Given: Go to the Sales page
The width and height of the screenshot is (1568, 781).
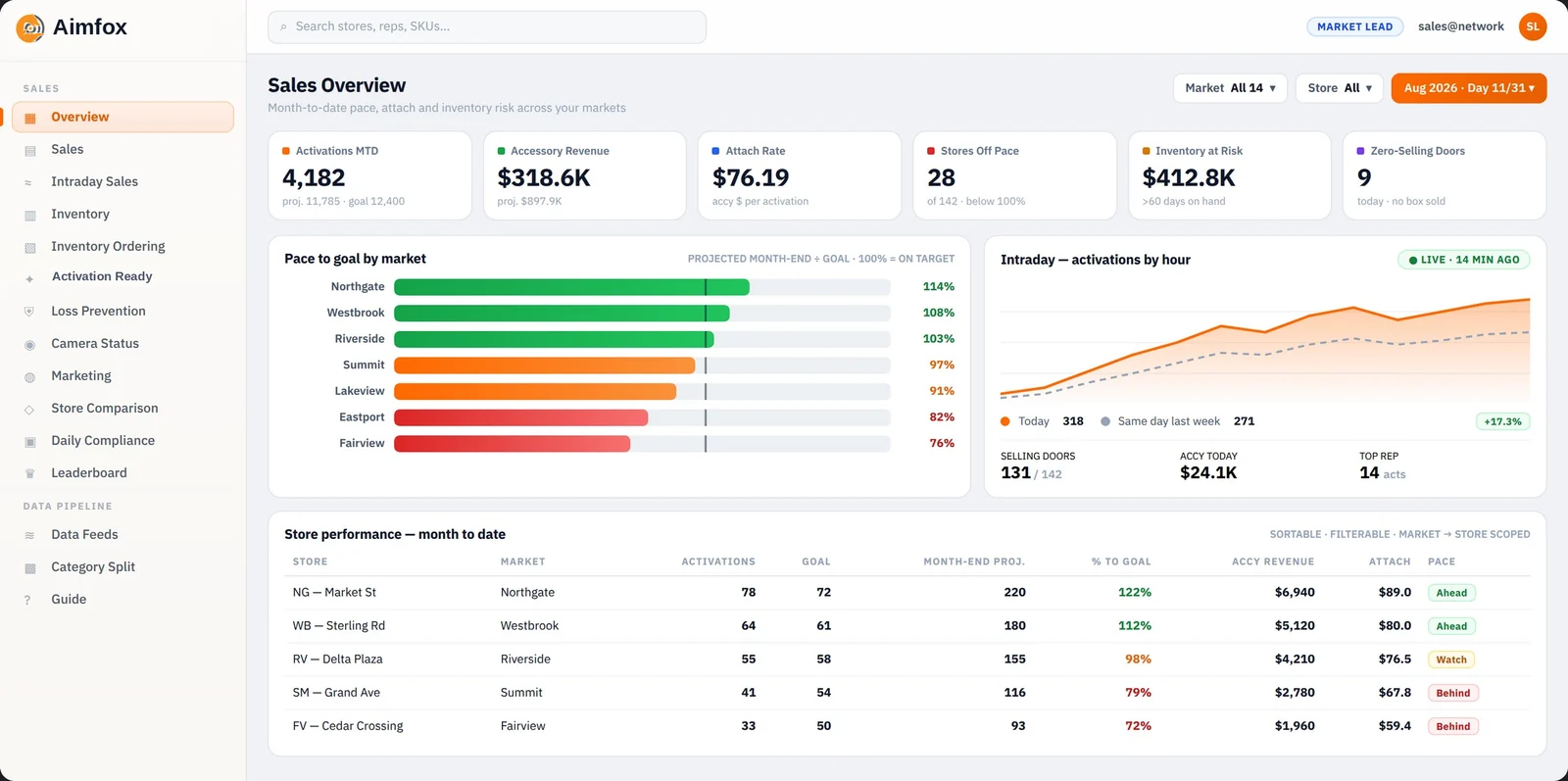Looking at the screenshot, I should 122,149.
